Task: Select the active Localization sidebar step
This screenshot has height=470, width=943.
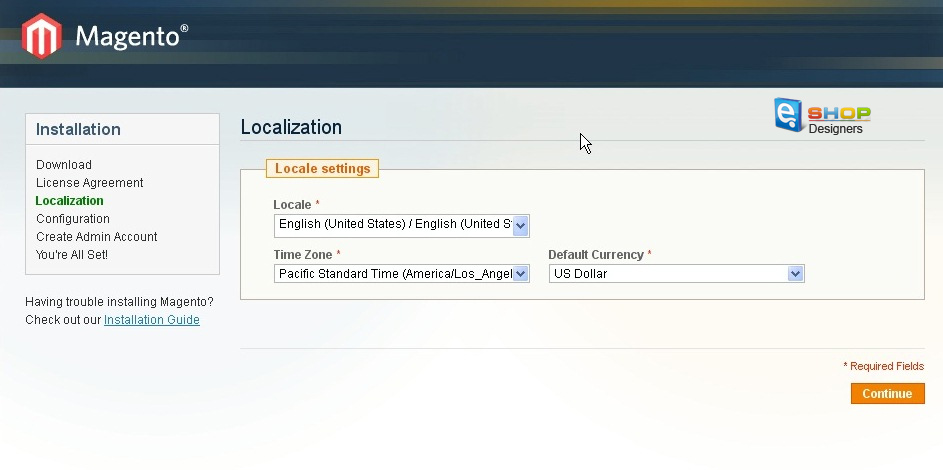Action: pos(70,201)
